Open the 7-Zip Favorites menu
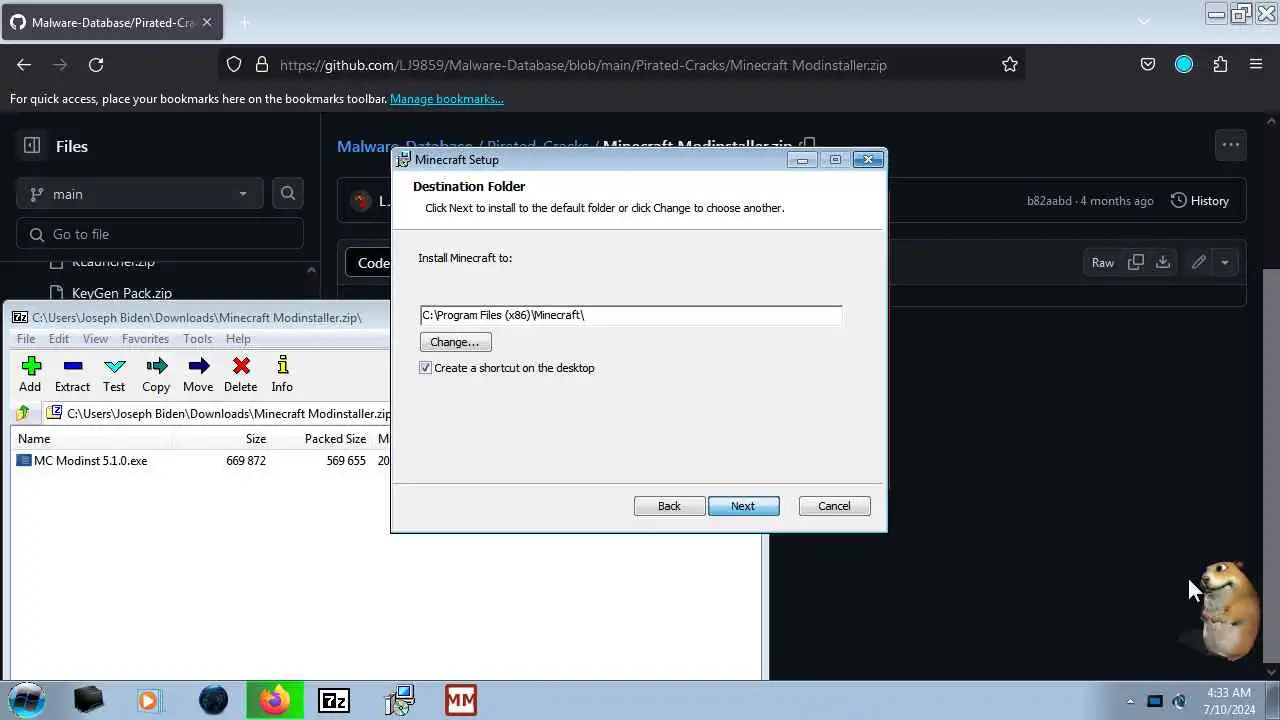 click(x=145, y=339)
